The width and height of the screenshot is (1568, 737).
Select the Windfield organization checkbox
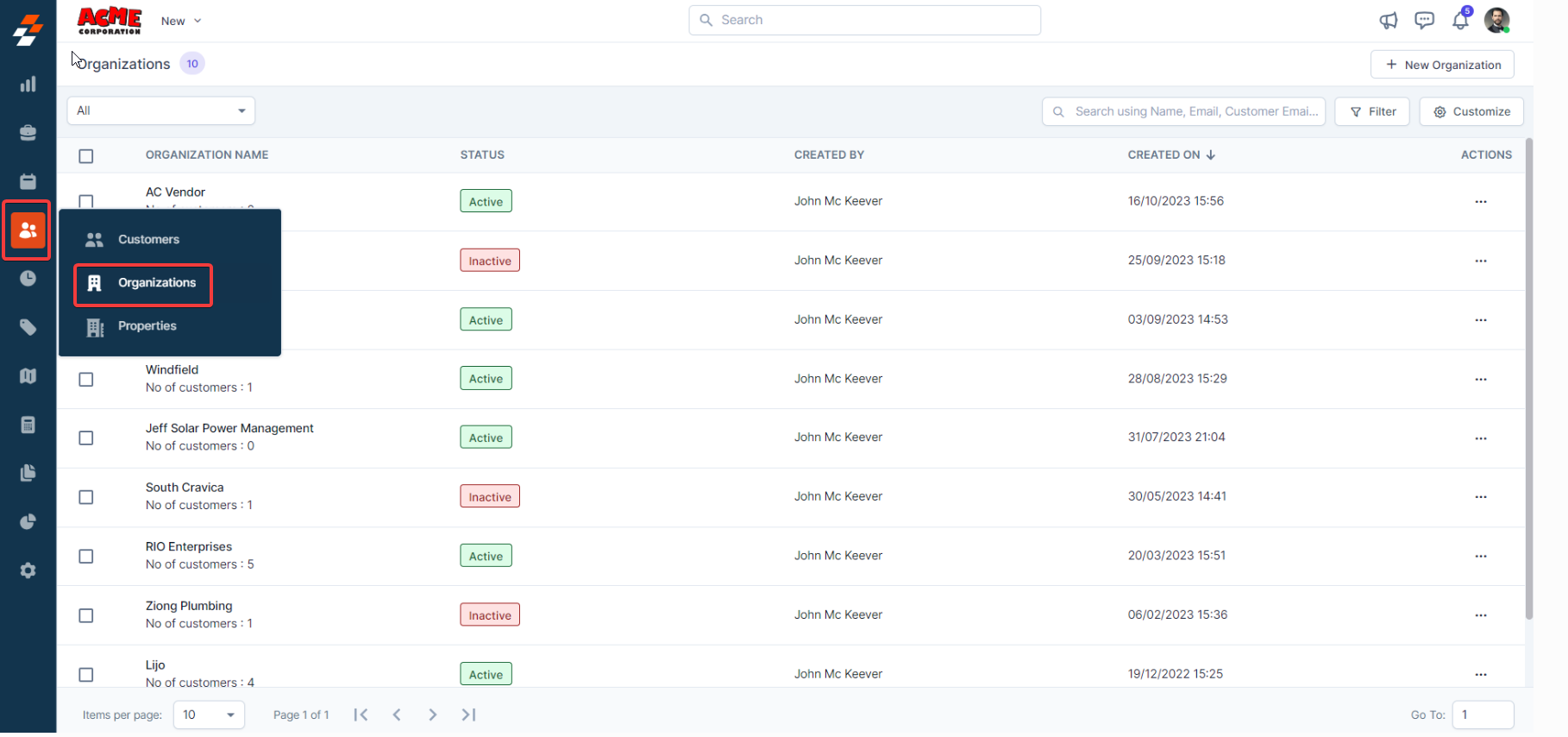[x=86, y=380]
